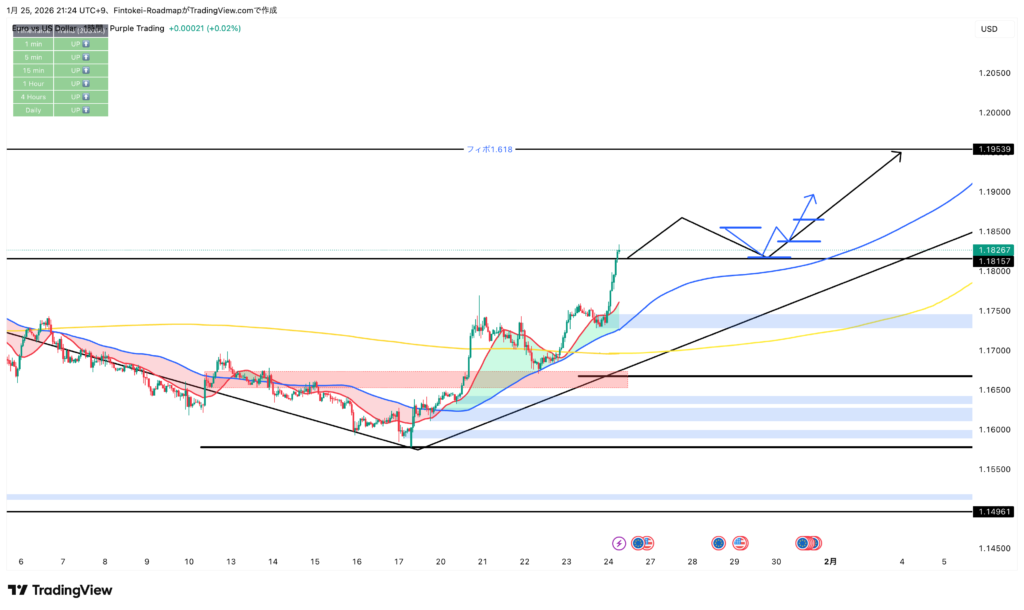Select the 5 min timeframe cell
1024x610 pixels.
click(x=33, y=57)
